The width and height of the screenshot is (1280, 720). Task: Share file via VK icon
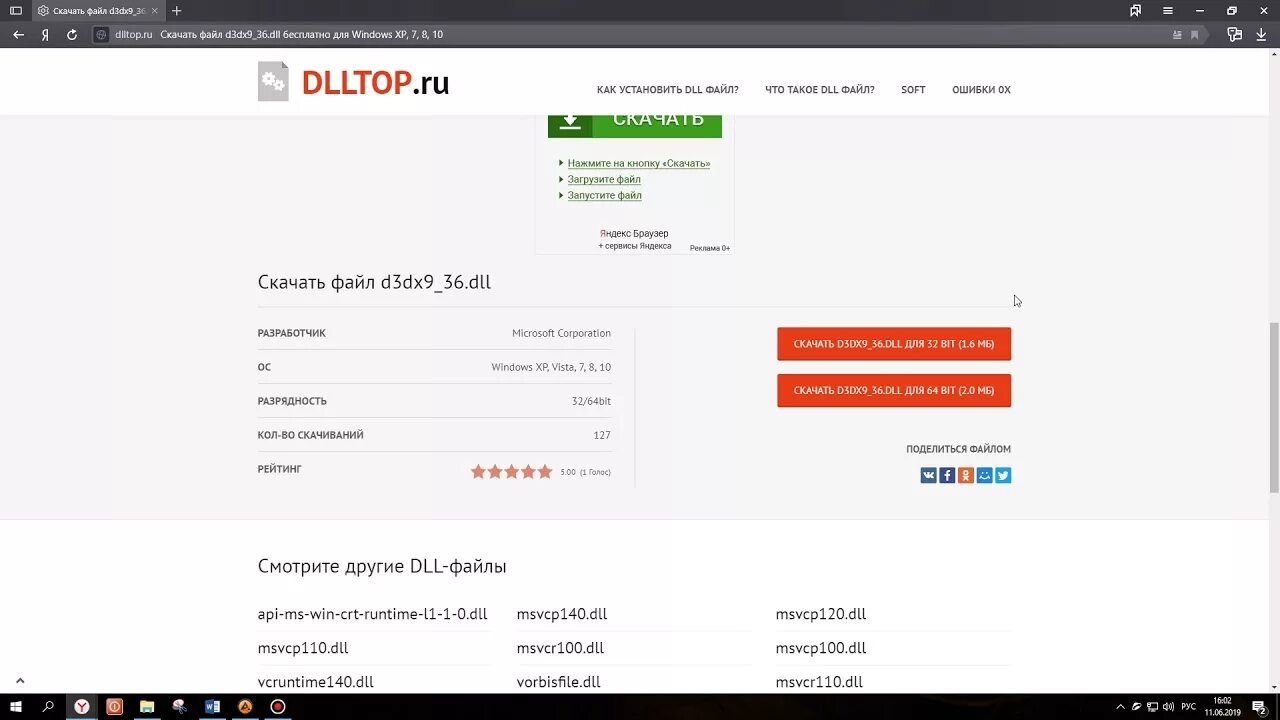pyautogui.click(x=928, y=476)
